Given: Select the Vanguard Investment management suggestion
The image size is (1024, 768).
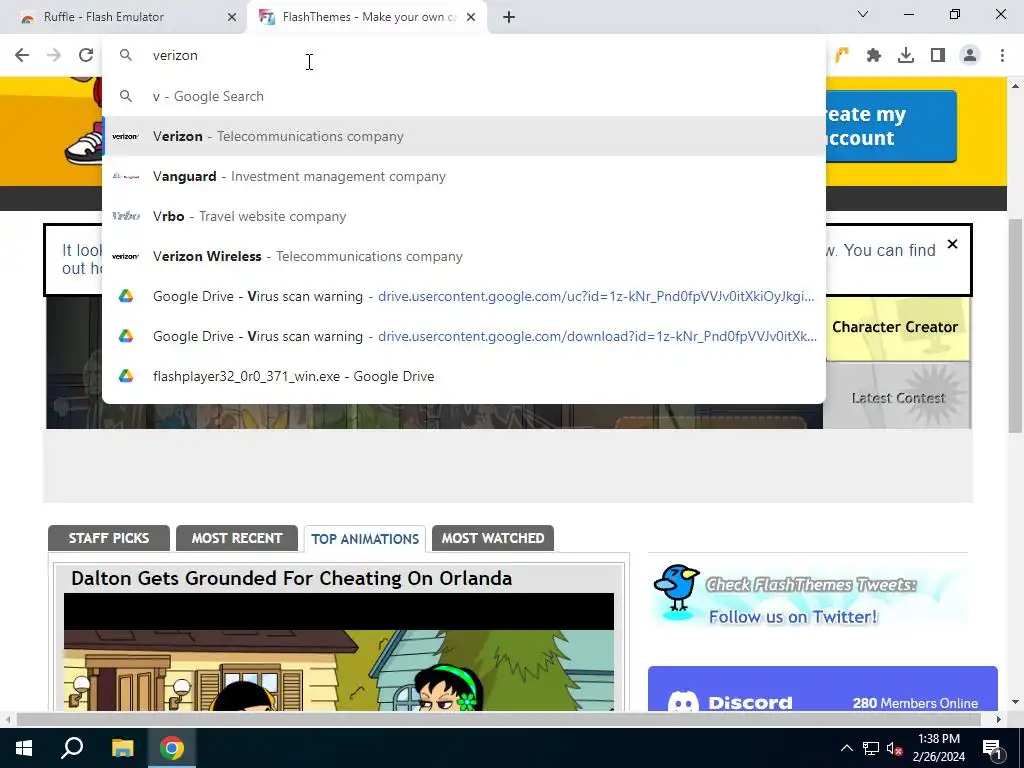Looking at the screenshot, I should (x=464, y=176).
